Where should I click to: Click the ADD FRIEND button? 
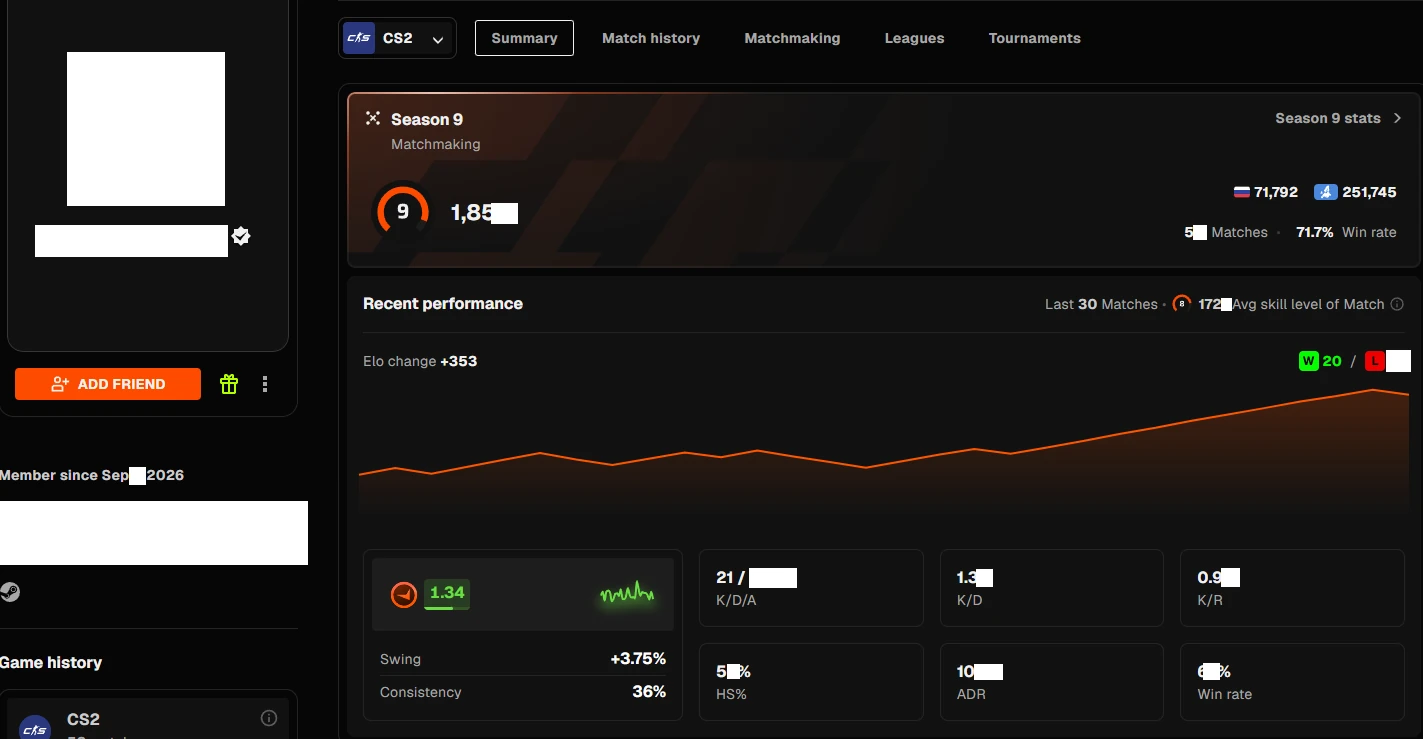click(108, 384)
